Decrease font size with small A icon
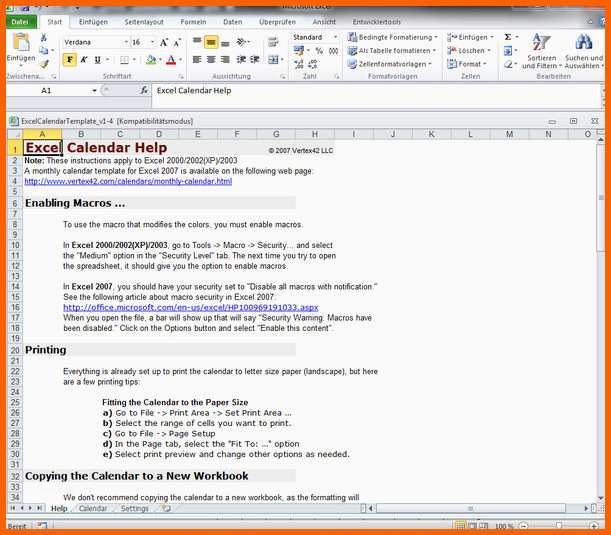 pos(177,42)
